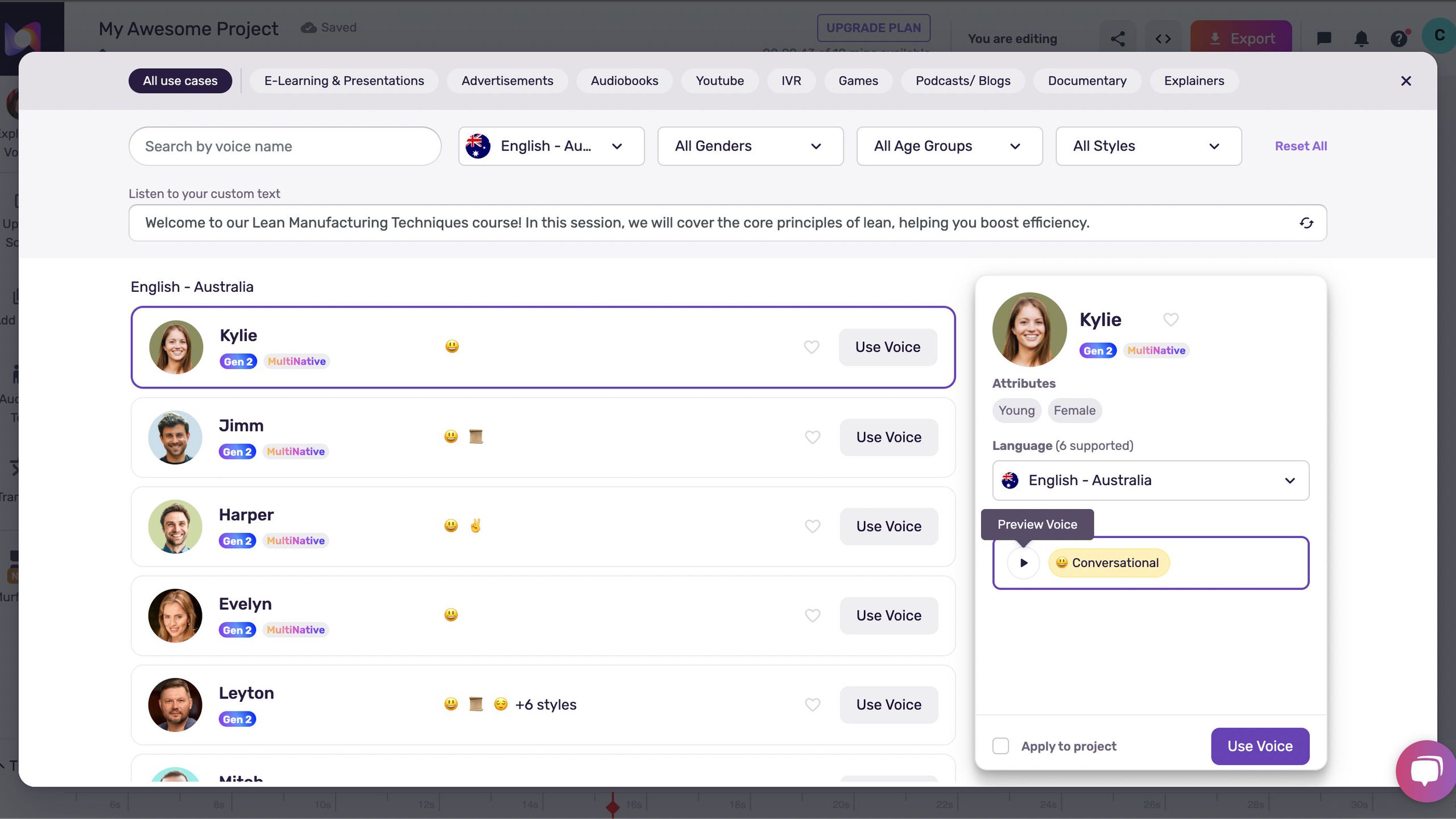This screenshot has height=819, width=1456.
Task: Open the embed code icon
Action: coord(1163,39)
